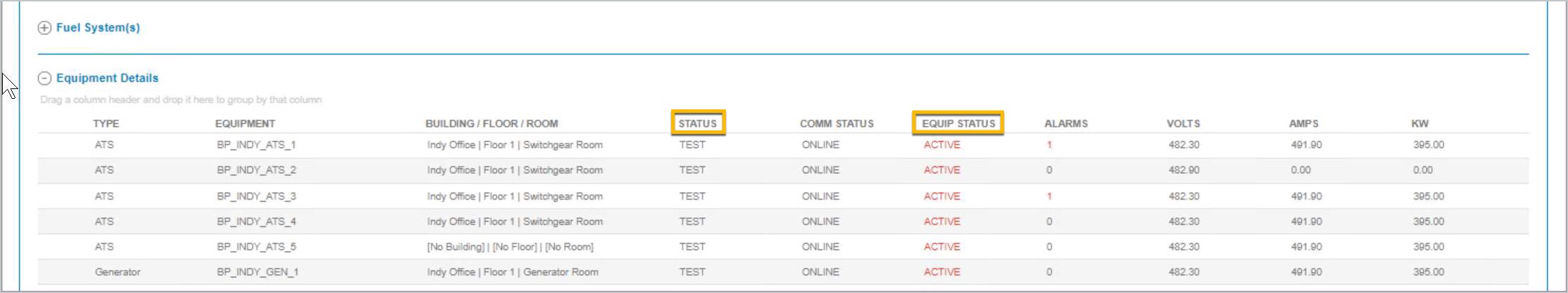Click the Generator Room location cell
Screen dimensions: 1568x293
coord(513,272)
